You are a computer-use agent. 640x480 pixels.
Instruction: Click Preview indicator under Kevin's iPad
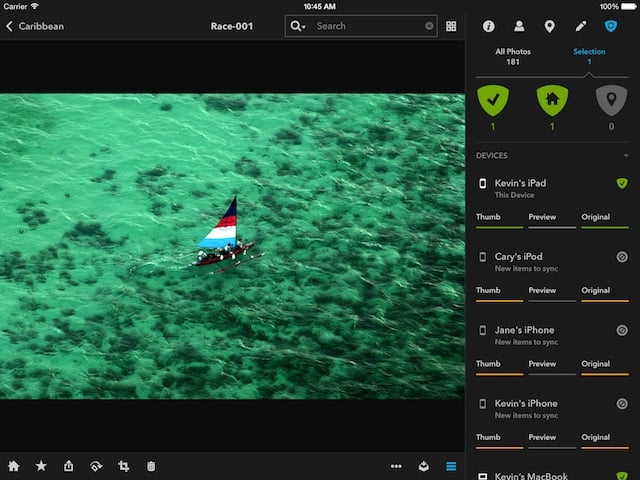tap(552, 221)
